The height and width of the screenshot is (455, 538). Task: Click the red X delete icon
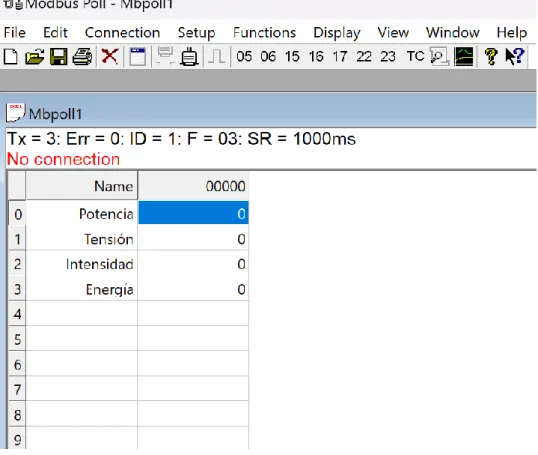110,56
